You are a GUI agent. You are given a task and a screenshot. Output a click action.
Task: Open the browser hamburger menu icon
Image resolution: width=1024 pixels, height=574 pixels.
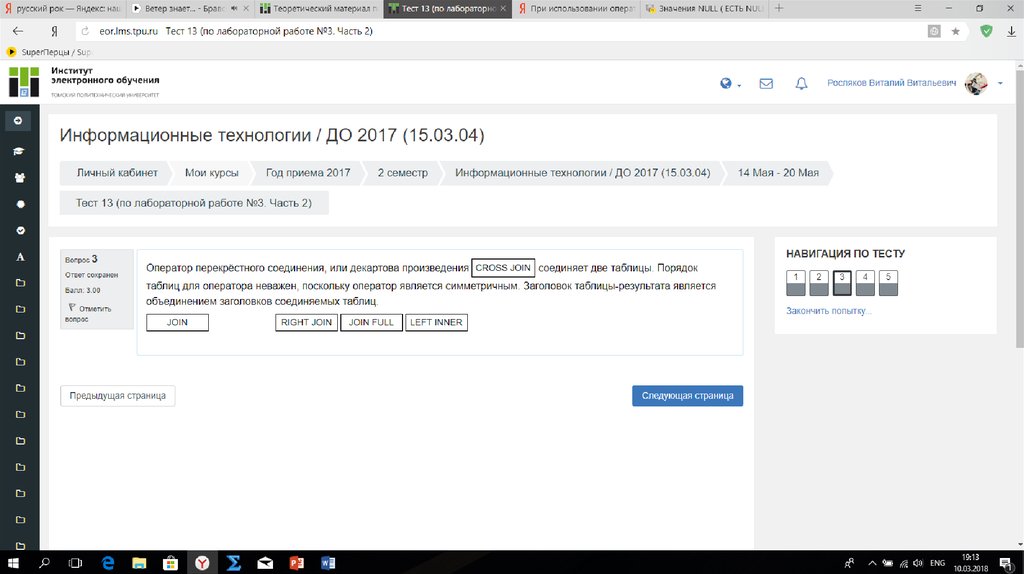coord(918,8)
